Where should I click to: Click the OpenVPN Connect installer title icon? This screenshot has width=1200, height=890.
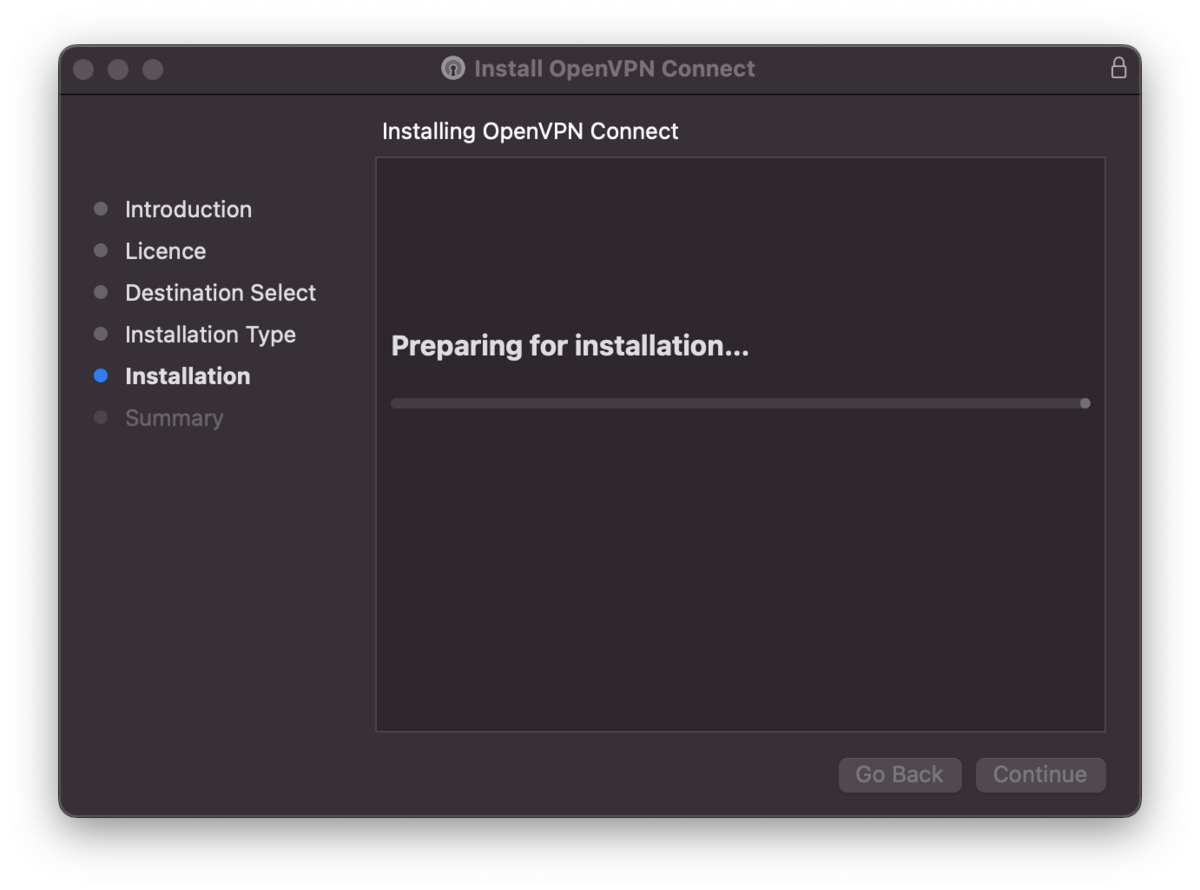pyautogui.click(x=453, y=68)
